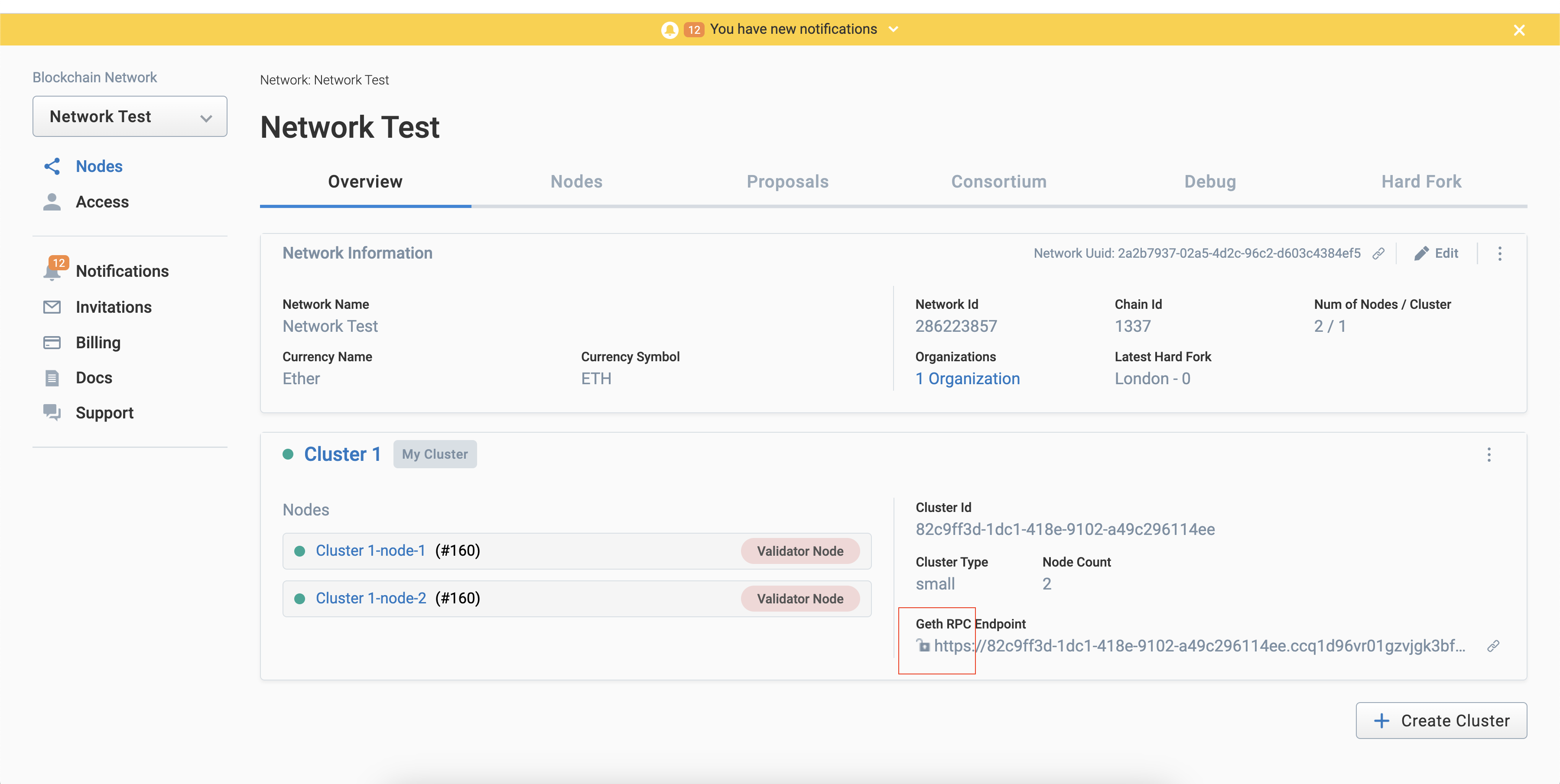Click the Edit button for network info
Screen dimensions: 1560x784
click(x=1436, y=253)
